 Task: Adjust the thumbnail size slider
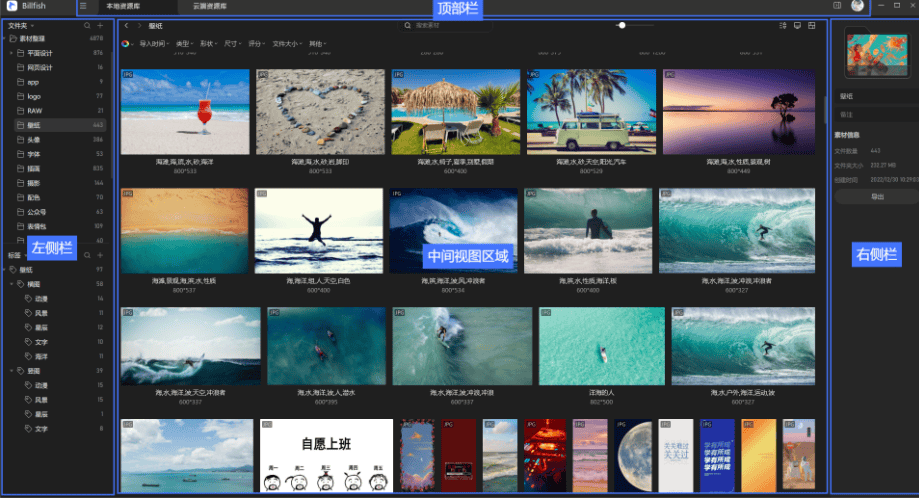[x=621, y=25]
